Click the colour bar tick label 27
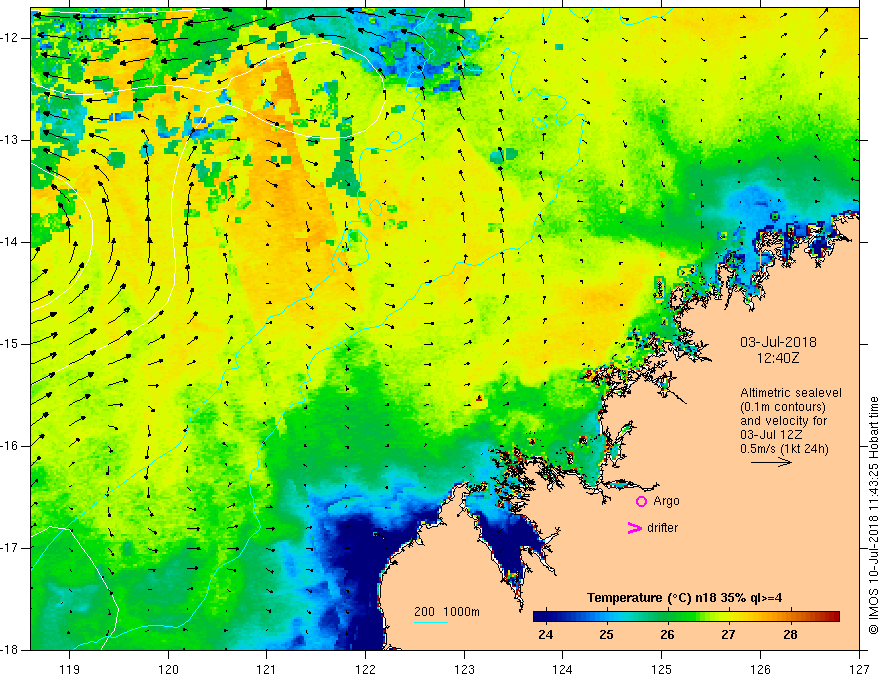The image size is (880, 680). [728, 635]
